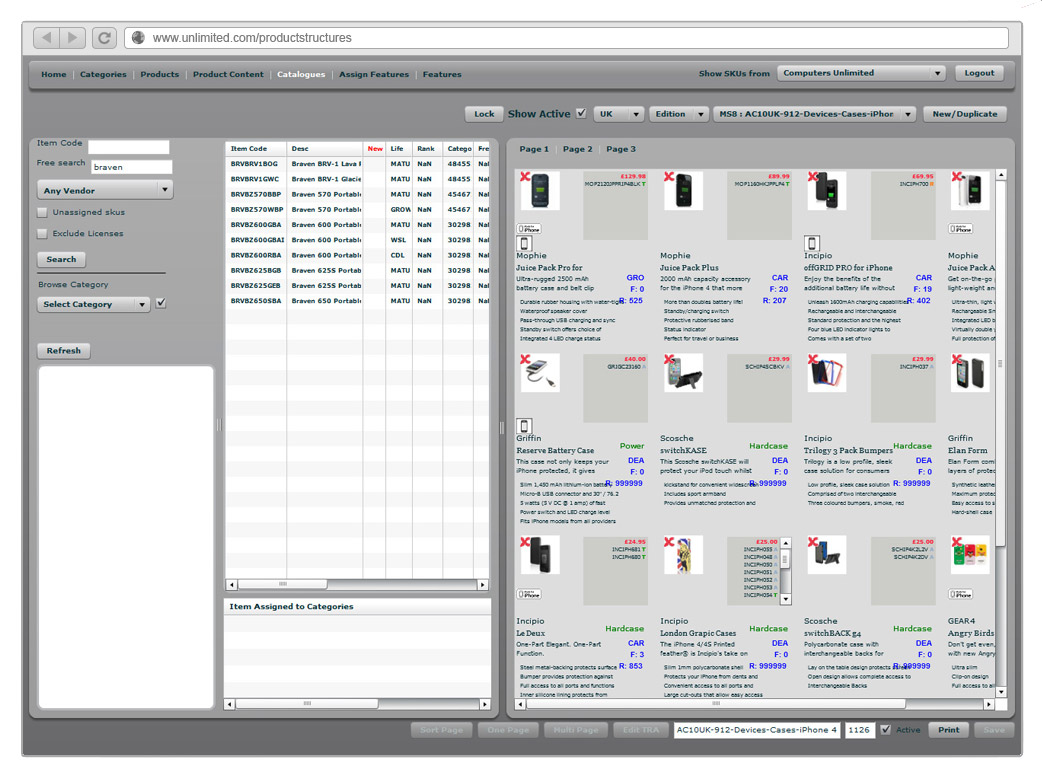The image size is (1042, 776).
Task: Click the catalogue name field AC10UK-912-Devices-Cases-iPhone 4
Action: [x=757, y=729]
